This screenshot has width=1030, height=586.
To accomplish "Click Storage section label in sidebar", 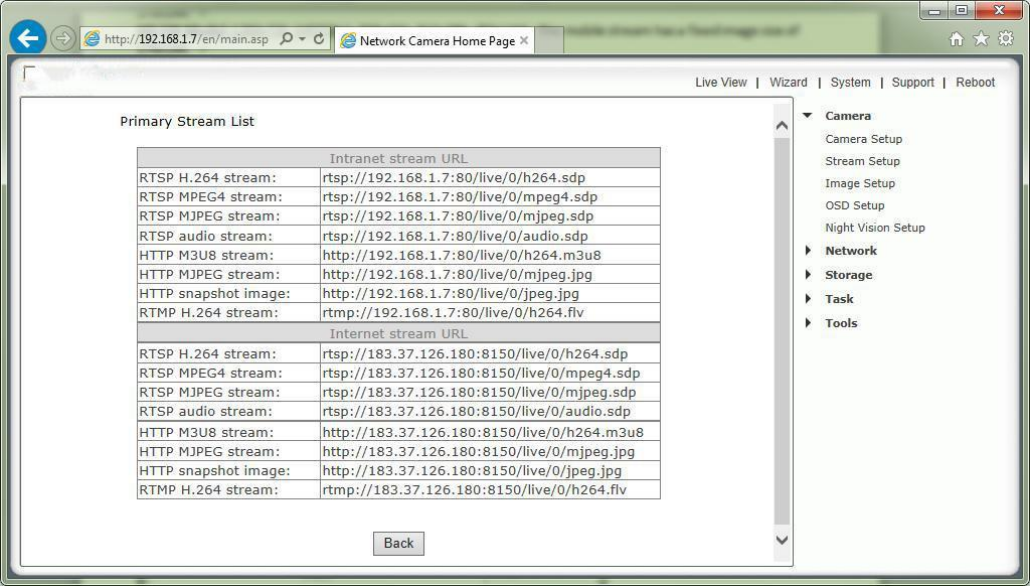I will pos(849,275).
